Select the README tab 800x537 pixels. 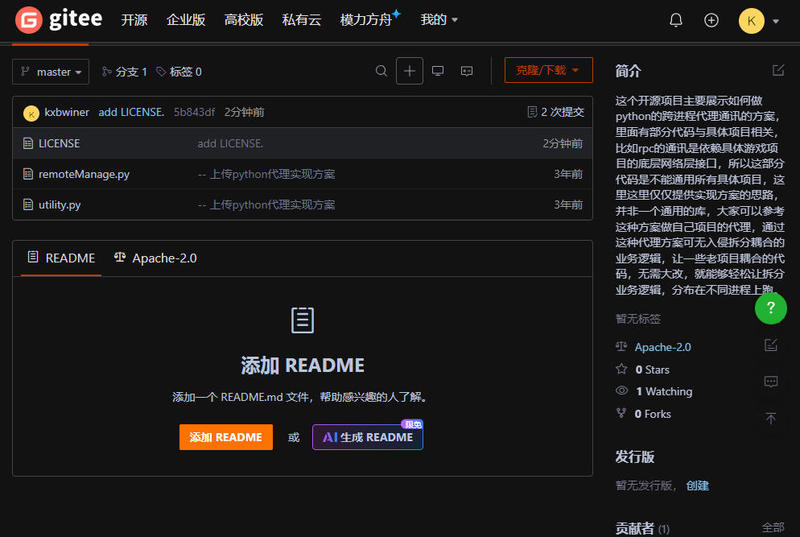[61, 258]
